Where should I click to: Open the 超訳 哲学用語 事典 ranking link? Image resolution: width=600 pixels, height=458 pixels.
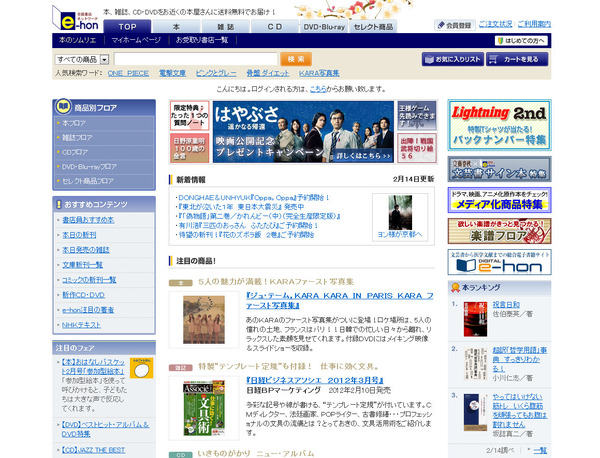tap(520, 359)
